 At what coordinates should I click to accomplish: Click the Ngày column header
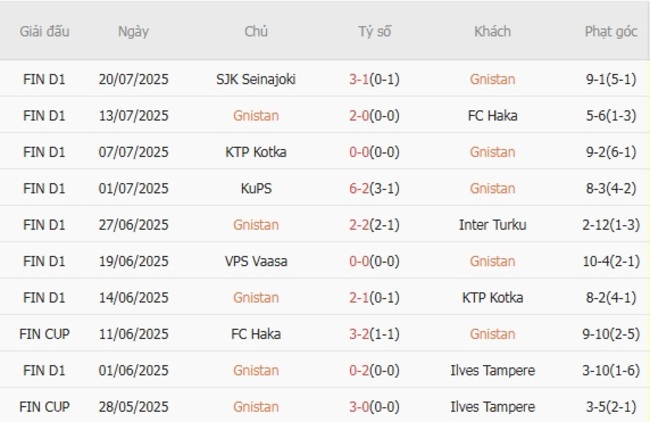coord(133,31)
